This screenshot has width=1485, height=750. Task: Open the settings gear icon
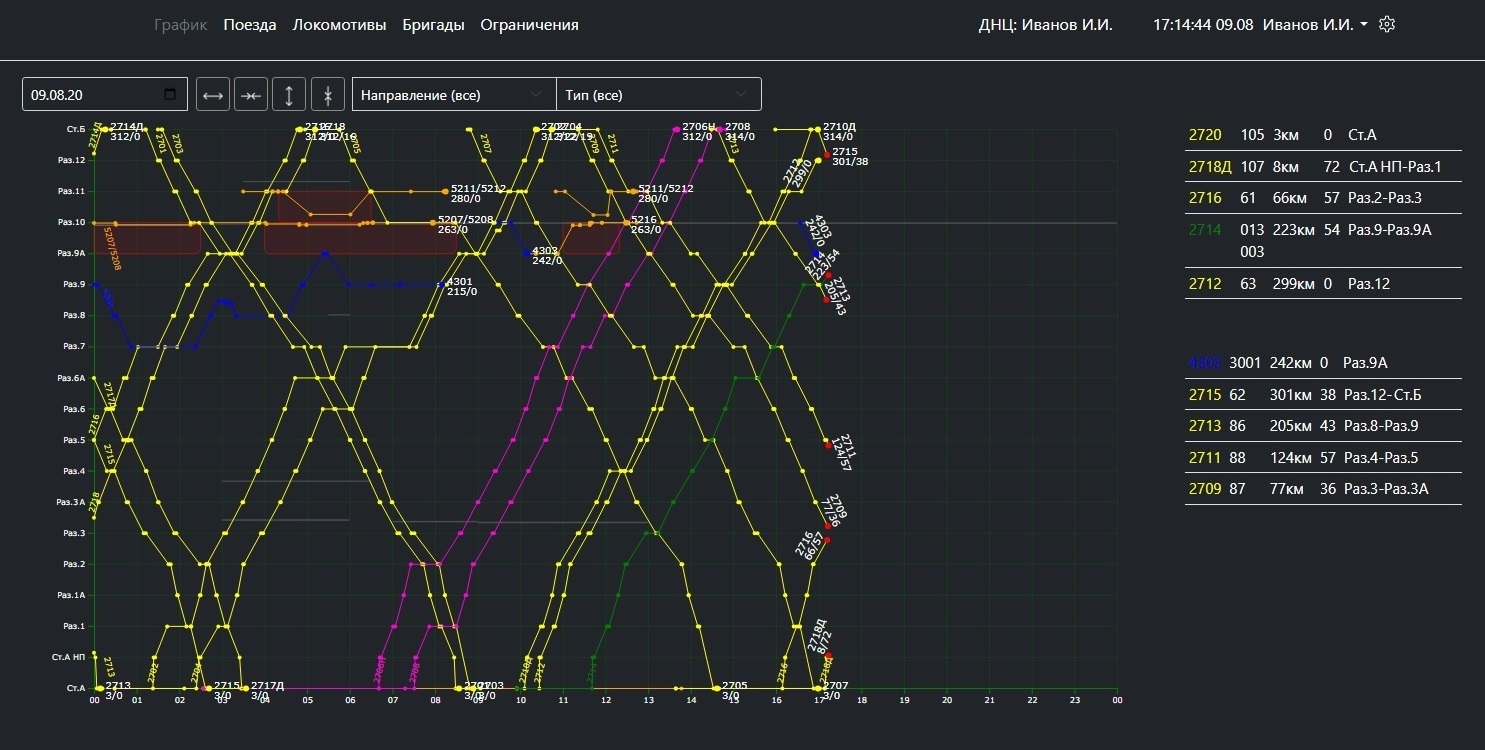pos(1386,24)
